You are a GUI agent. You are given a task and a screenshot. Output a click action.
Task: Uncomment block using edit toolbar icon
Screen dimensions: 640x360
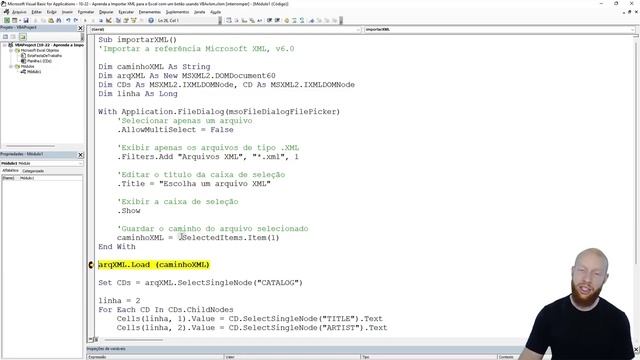302,20
